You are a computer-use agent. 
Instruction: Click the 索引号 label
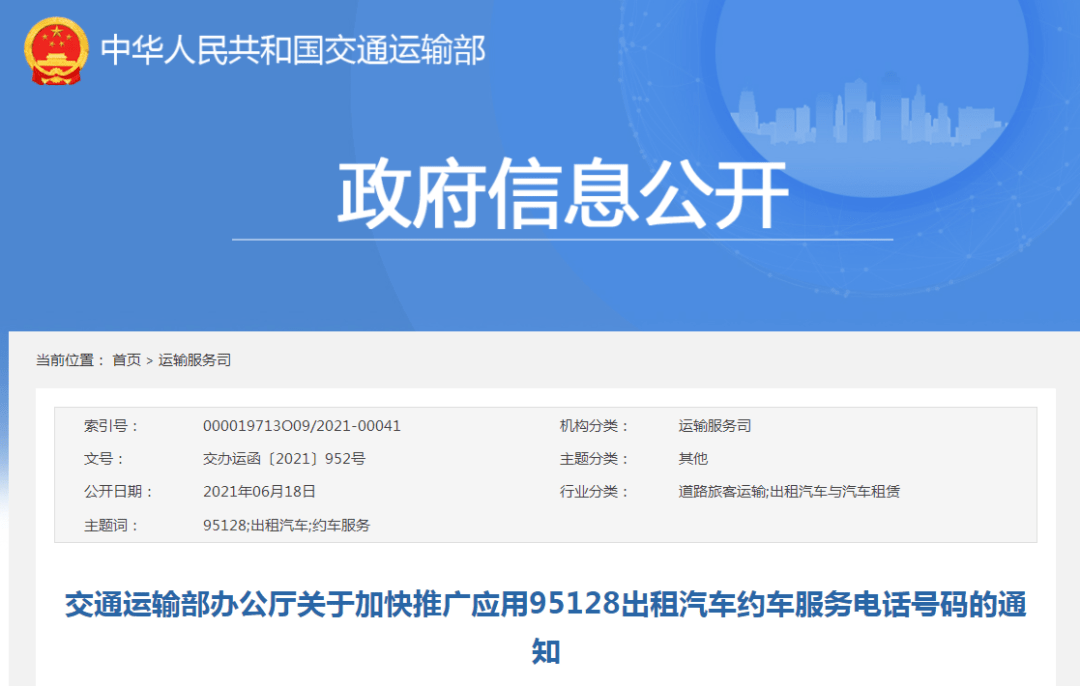coord(111,426)
